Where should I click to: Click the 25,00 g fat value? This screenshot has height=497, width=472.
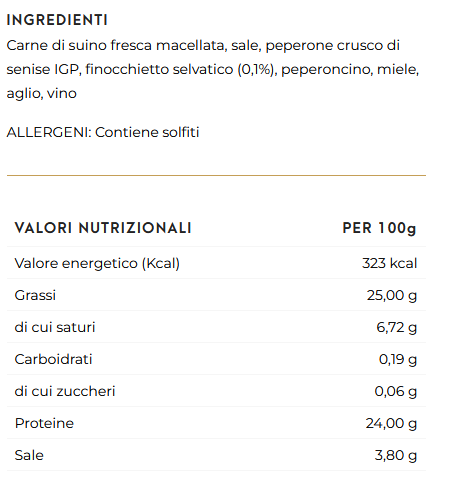[x=392, y=296]
